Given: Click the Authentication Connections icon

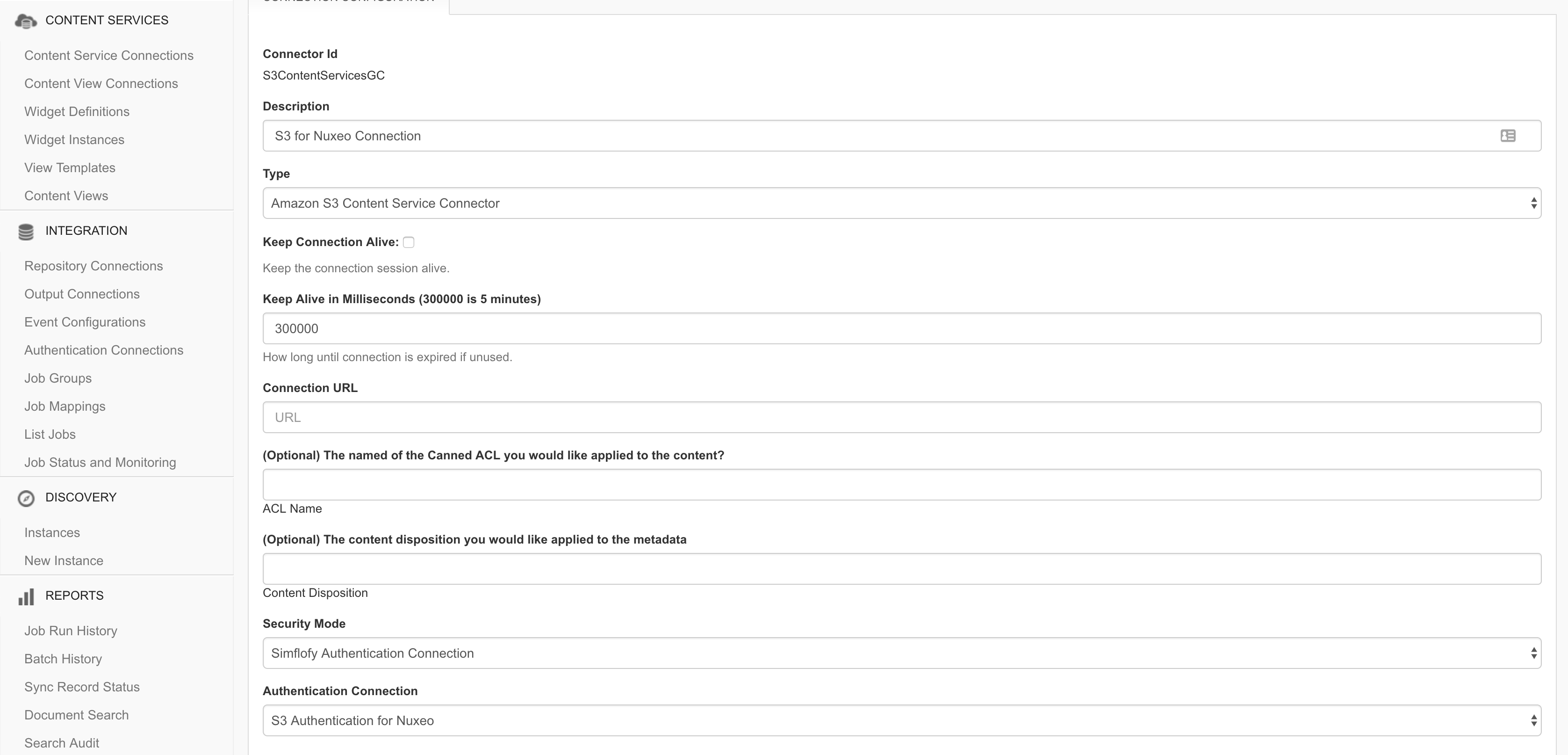Looking at the screenshot, I should tap(103, 350).
